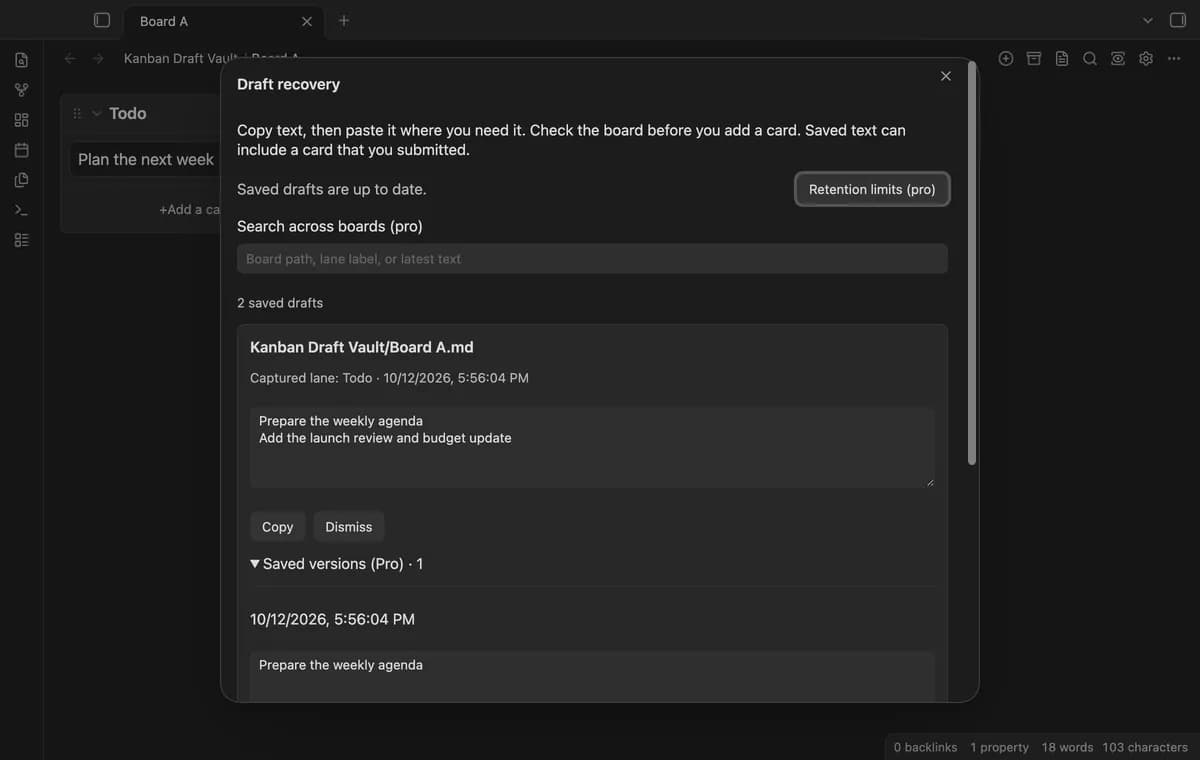This screenshot has width=1200, height=760.
Task: Navigate back with the left arrow
Action: 70,59
